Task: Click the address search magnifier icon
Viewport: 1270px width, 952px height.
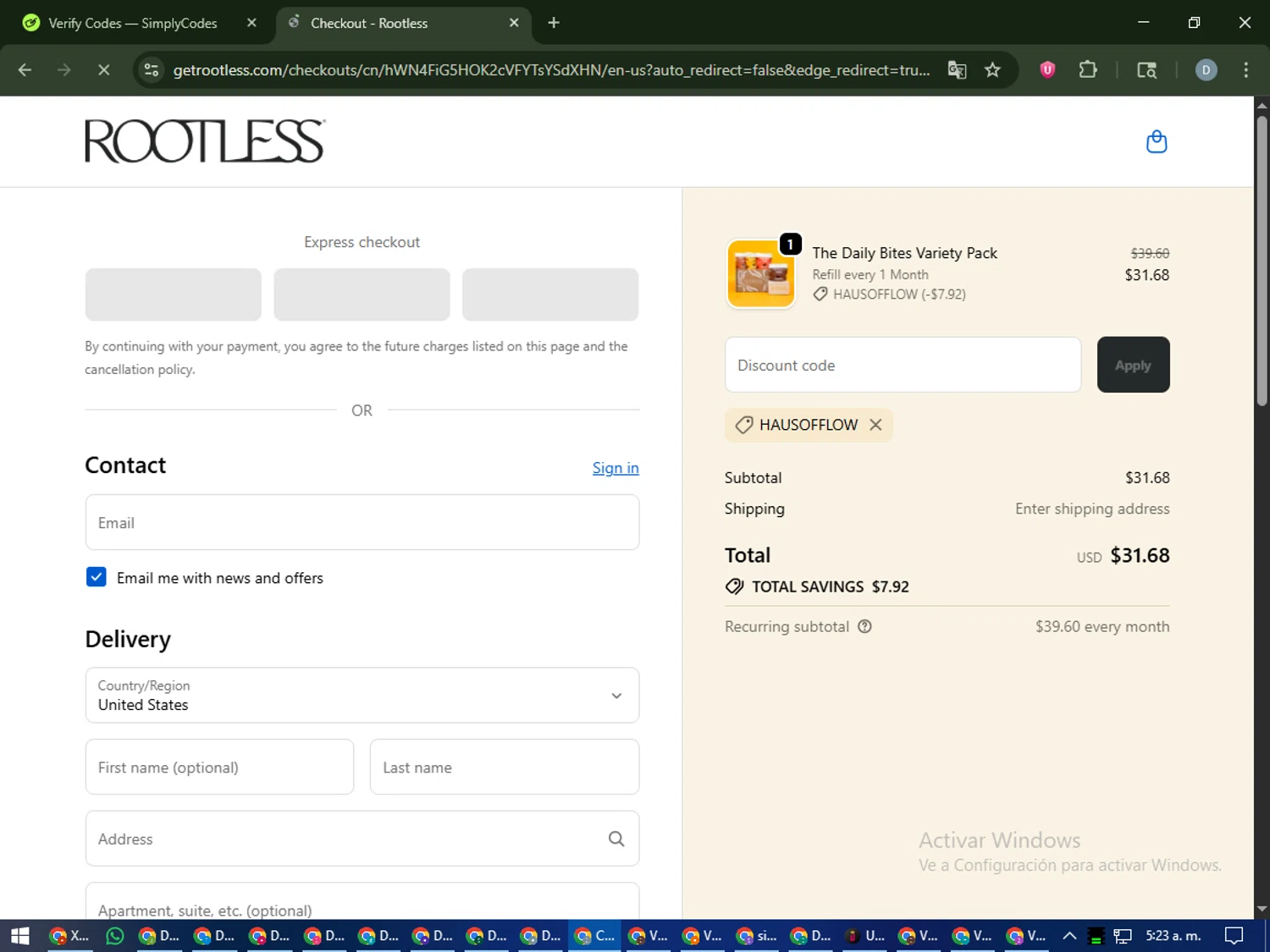Action: pyautogui.click(x=616, y=839)
